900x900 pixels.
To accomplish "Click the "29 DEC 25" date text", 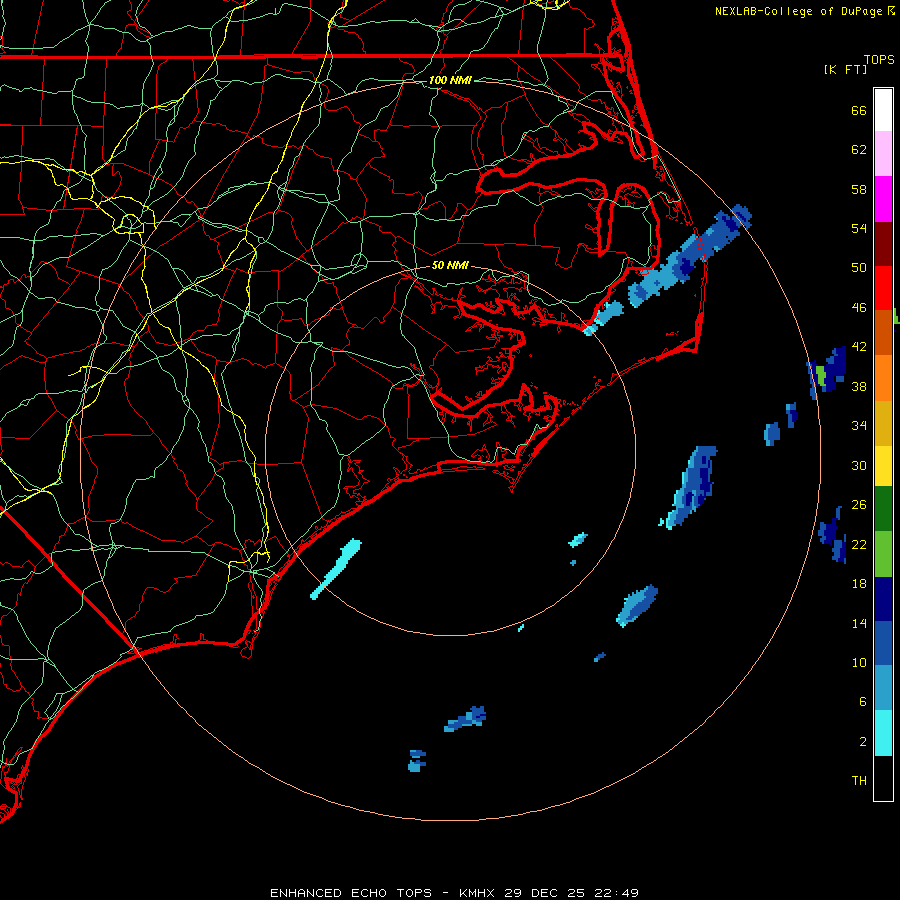I will click(544, 893).
